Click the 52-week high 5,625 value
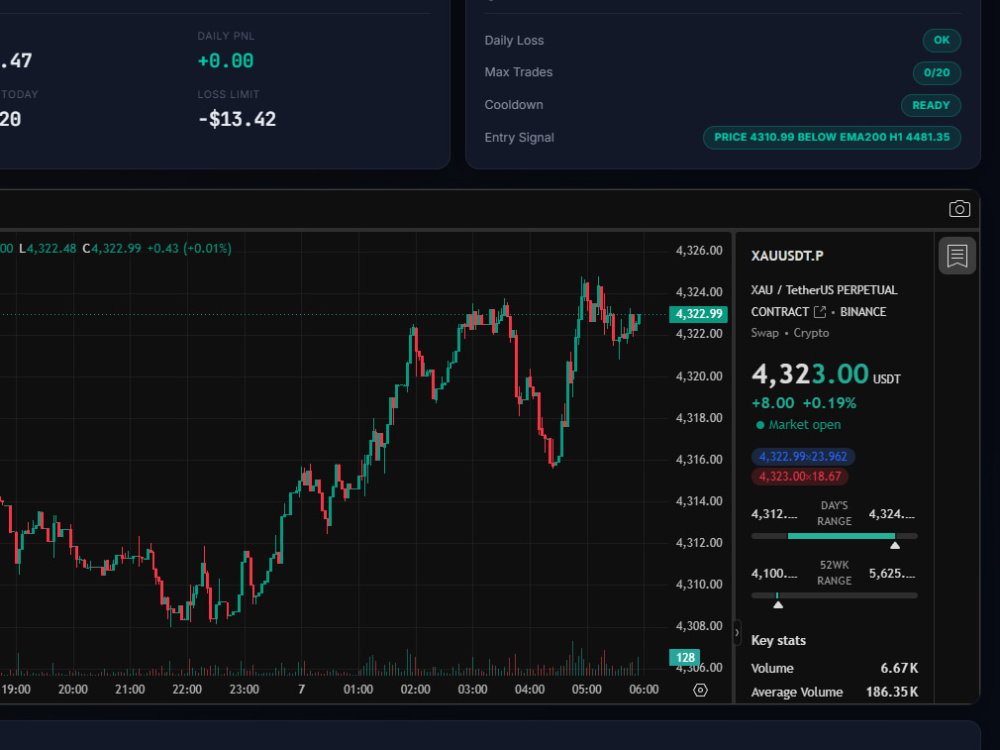 (x=892, y=573)
